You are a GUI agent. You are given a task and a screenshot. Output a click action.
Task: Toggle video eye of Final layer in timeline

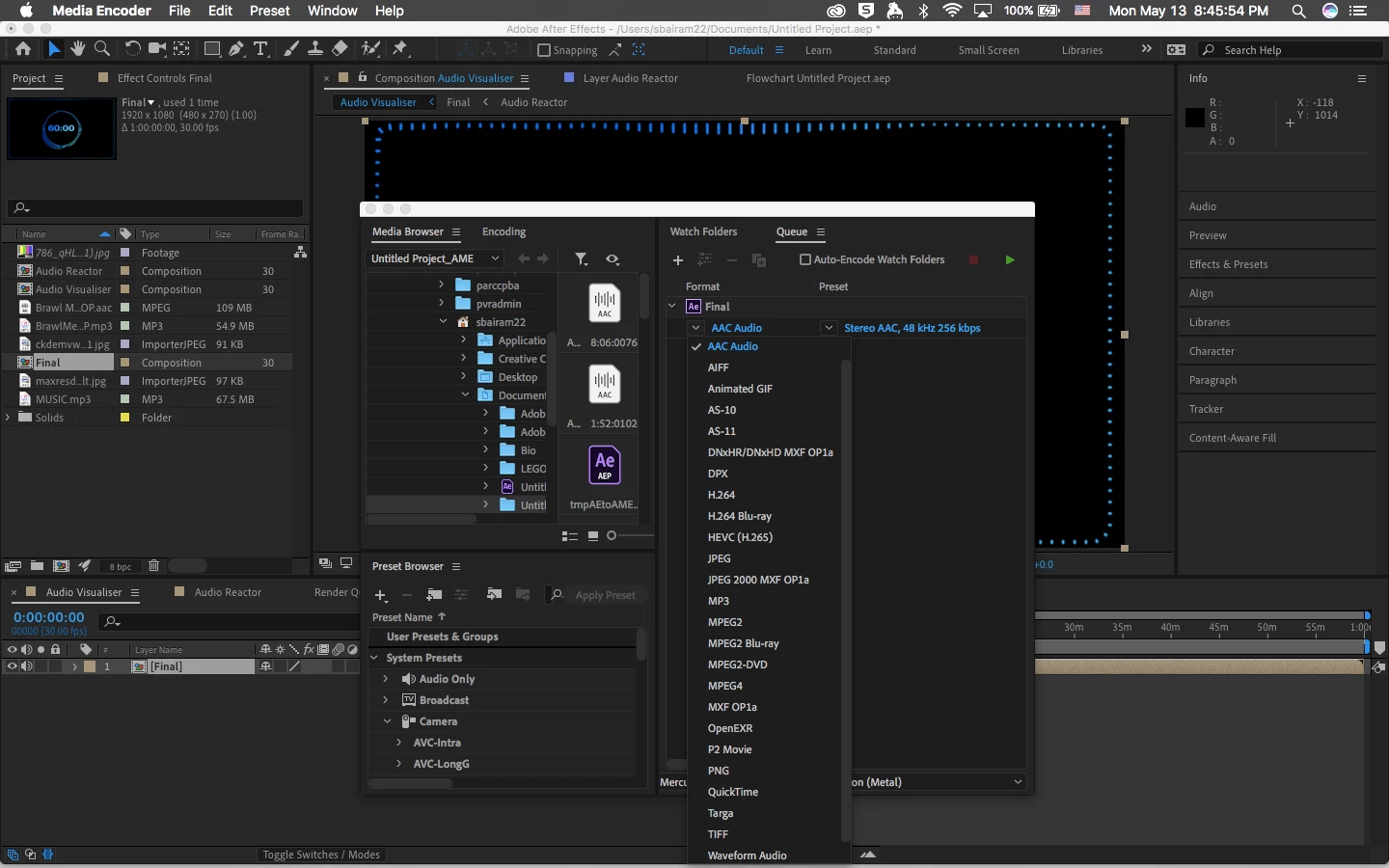12,666
